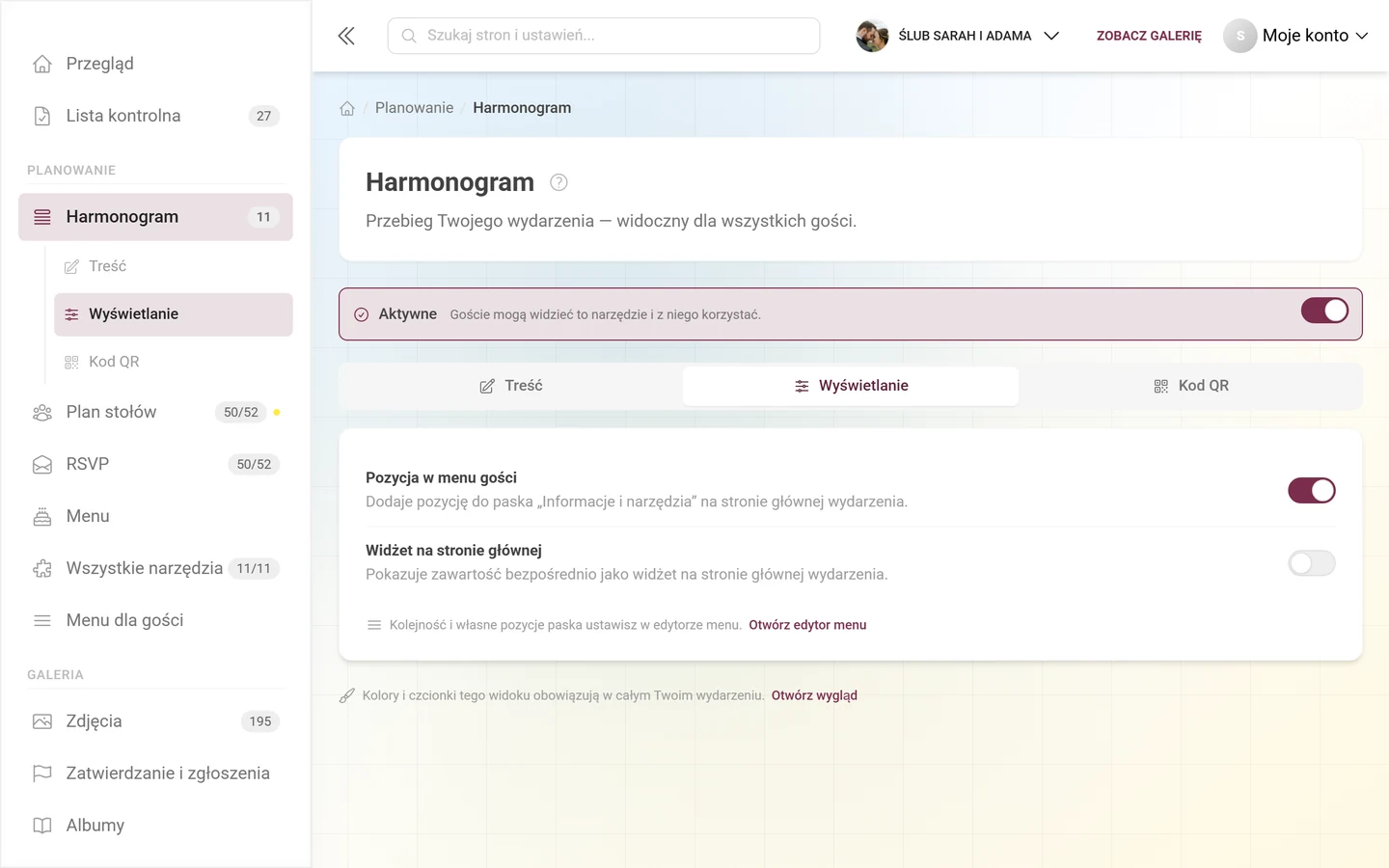Open Treść submenu item in sidebar
This screenshot has height=868, width=1389.
pyautogui.click(x=174, y=266)
